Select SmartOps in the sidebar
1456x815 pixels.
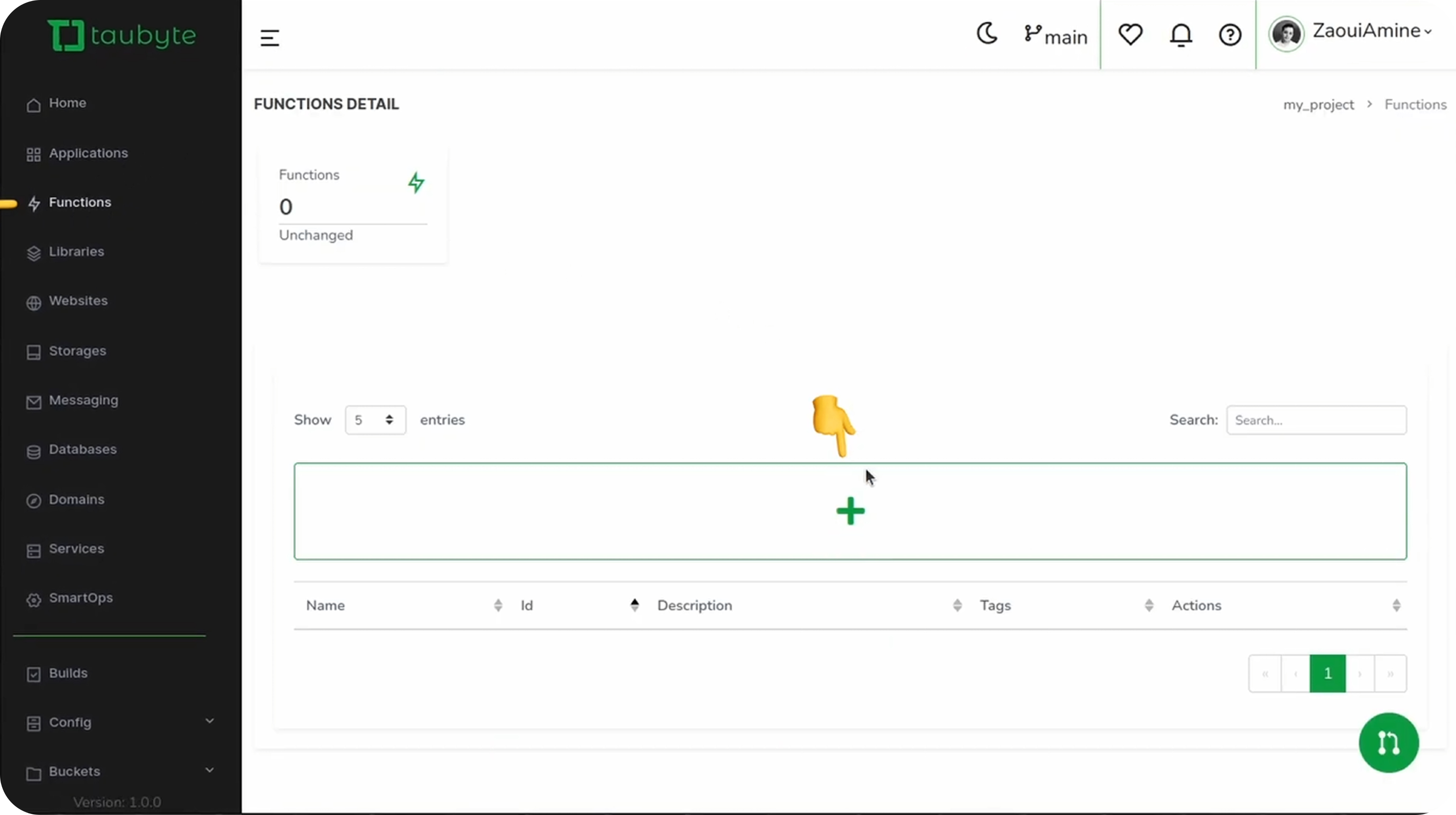click(81, 599)
